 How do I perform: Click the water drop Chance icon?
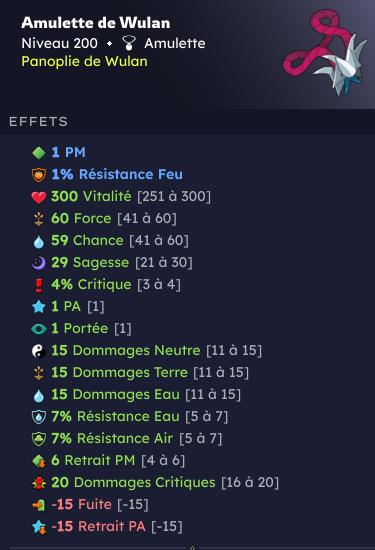39,241
